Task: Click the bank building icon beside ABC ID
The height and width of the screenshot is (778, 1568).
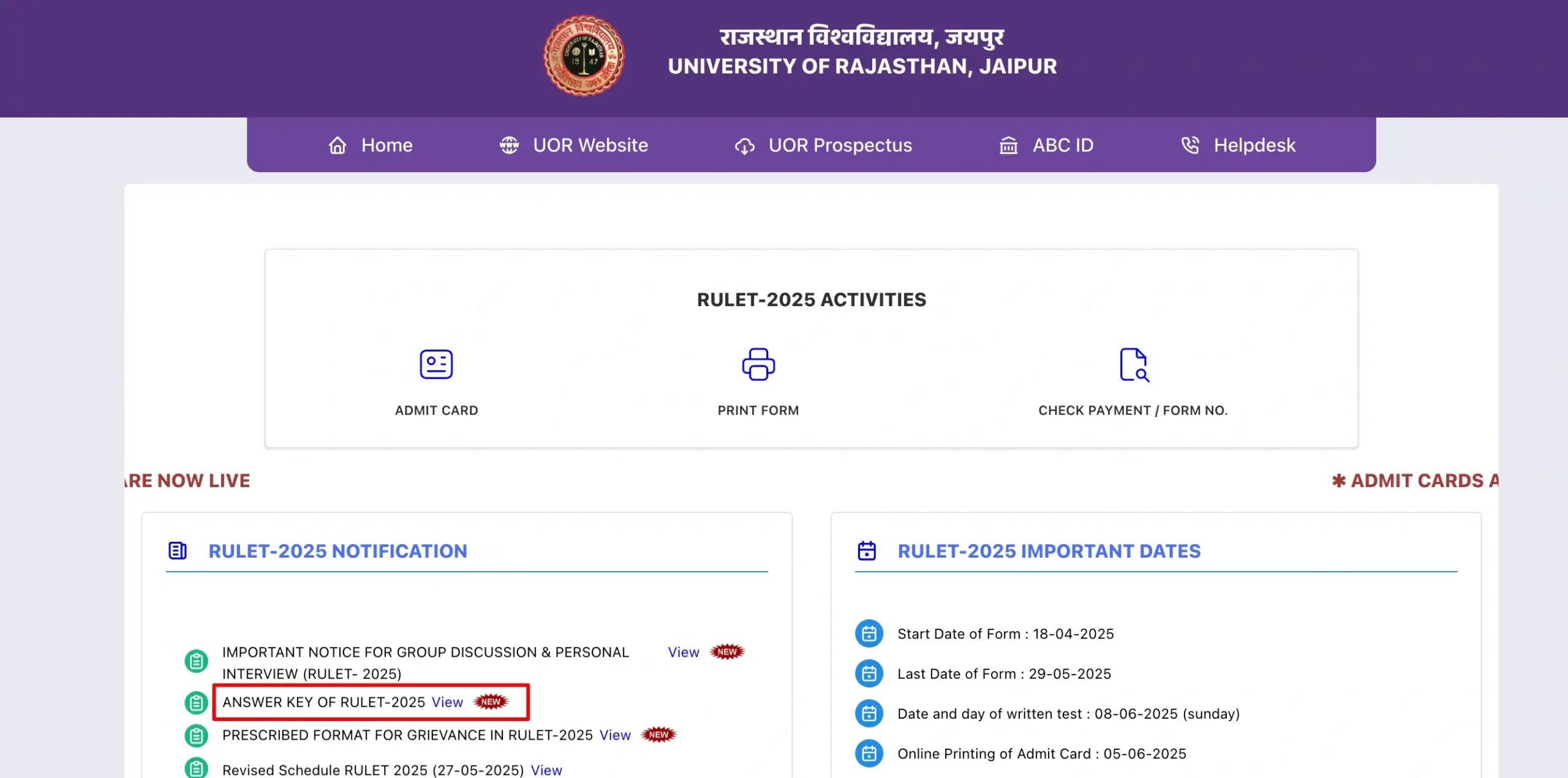Action: coord(1008,146)
